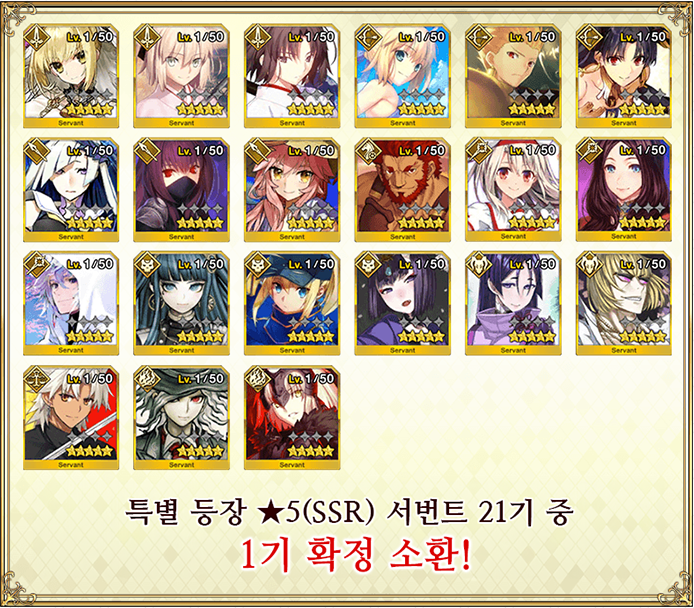Screen dimensions: 694x608
Task: Click the Archer class icon on the golden-armored man card
Action: coord(479,36)
